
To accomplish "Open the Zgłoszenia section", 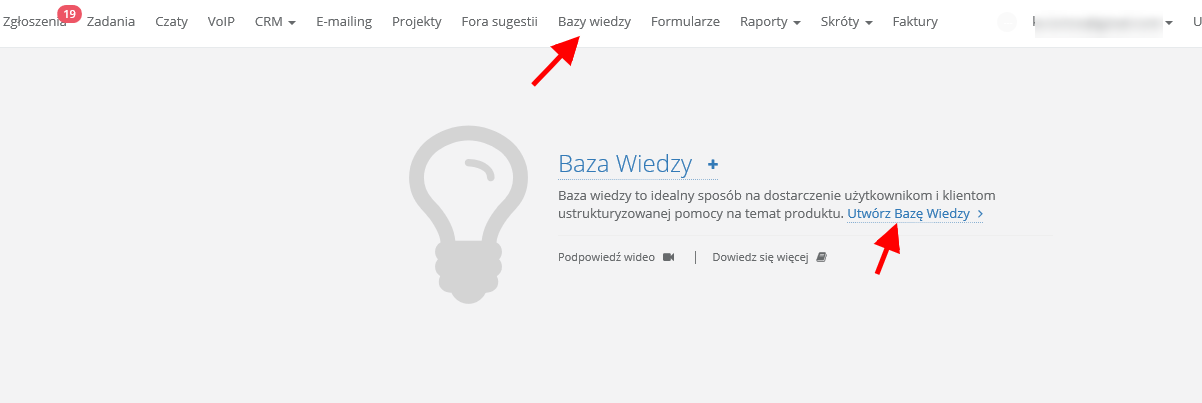I will point(30,21).
